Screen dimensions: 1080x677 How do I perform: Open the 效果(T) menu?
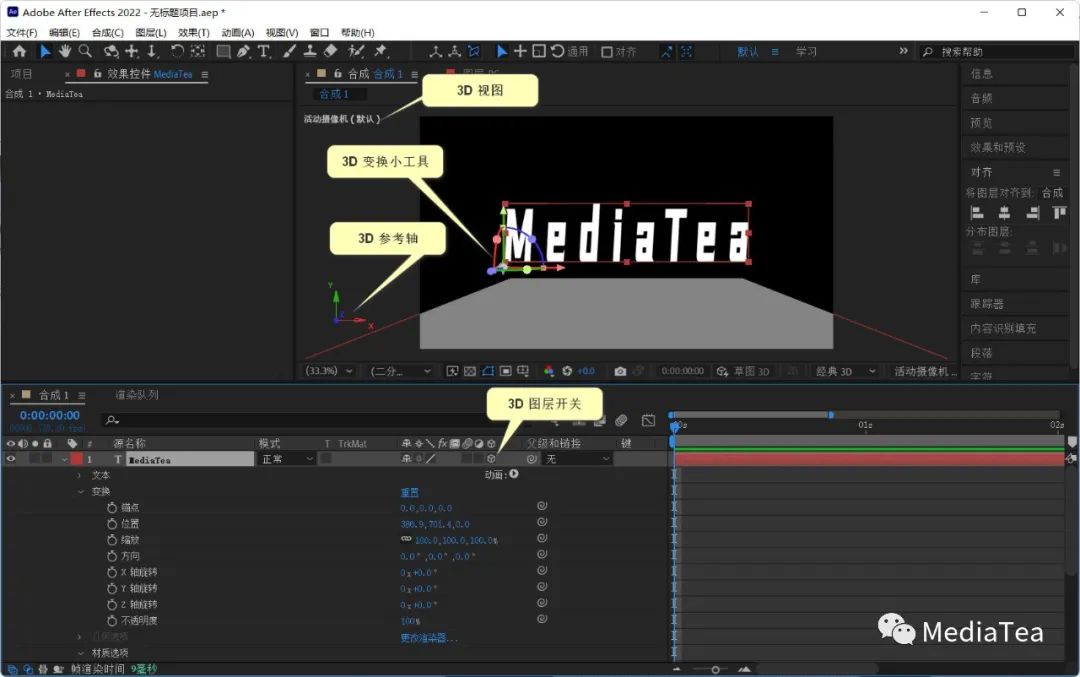coord(194,32)
